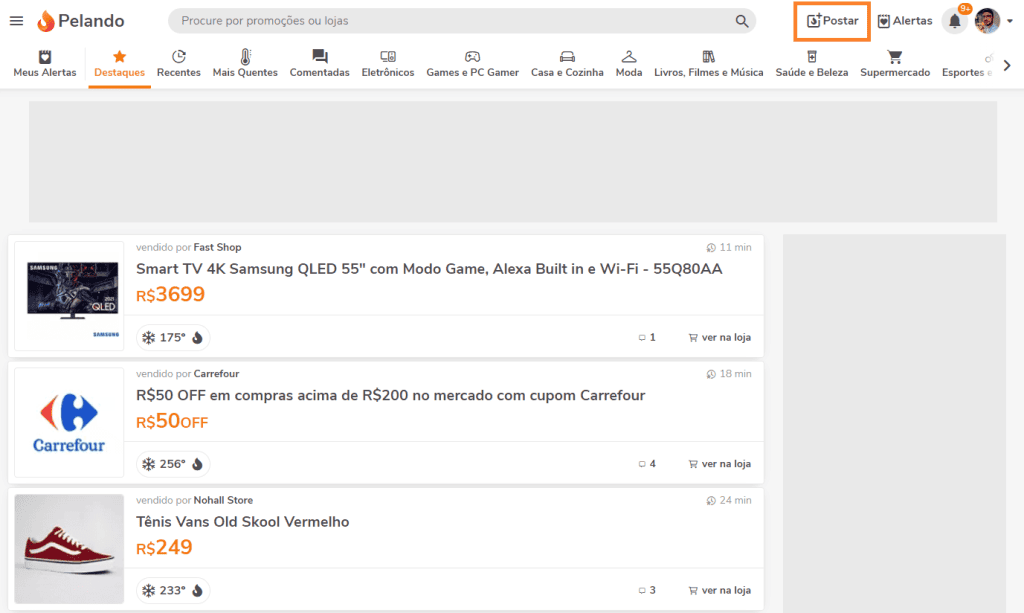1024x613 pixels.
Task: Focus the search promotions input field
Action: click(x=450, y=21)
